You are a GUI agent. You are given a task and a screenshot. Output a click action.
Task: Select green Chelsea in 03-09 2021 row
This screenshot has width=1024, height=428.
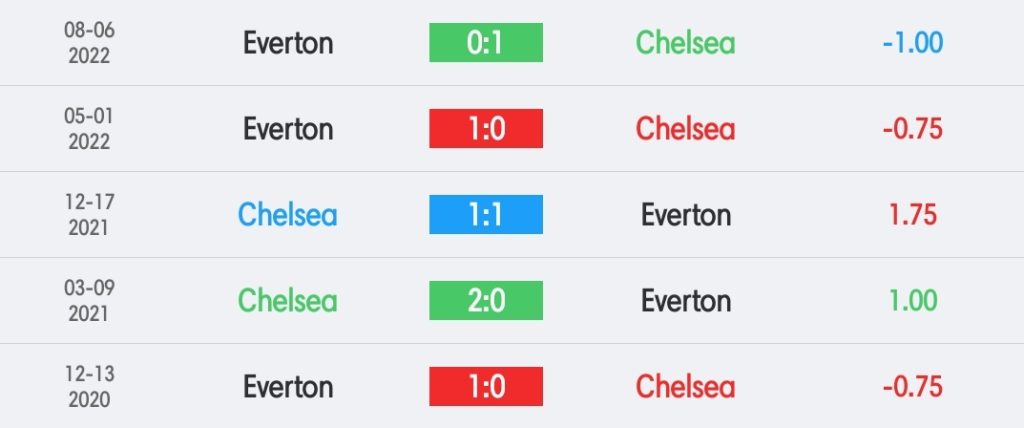[288, 301]
